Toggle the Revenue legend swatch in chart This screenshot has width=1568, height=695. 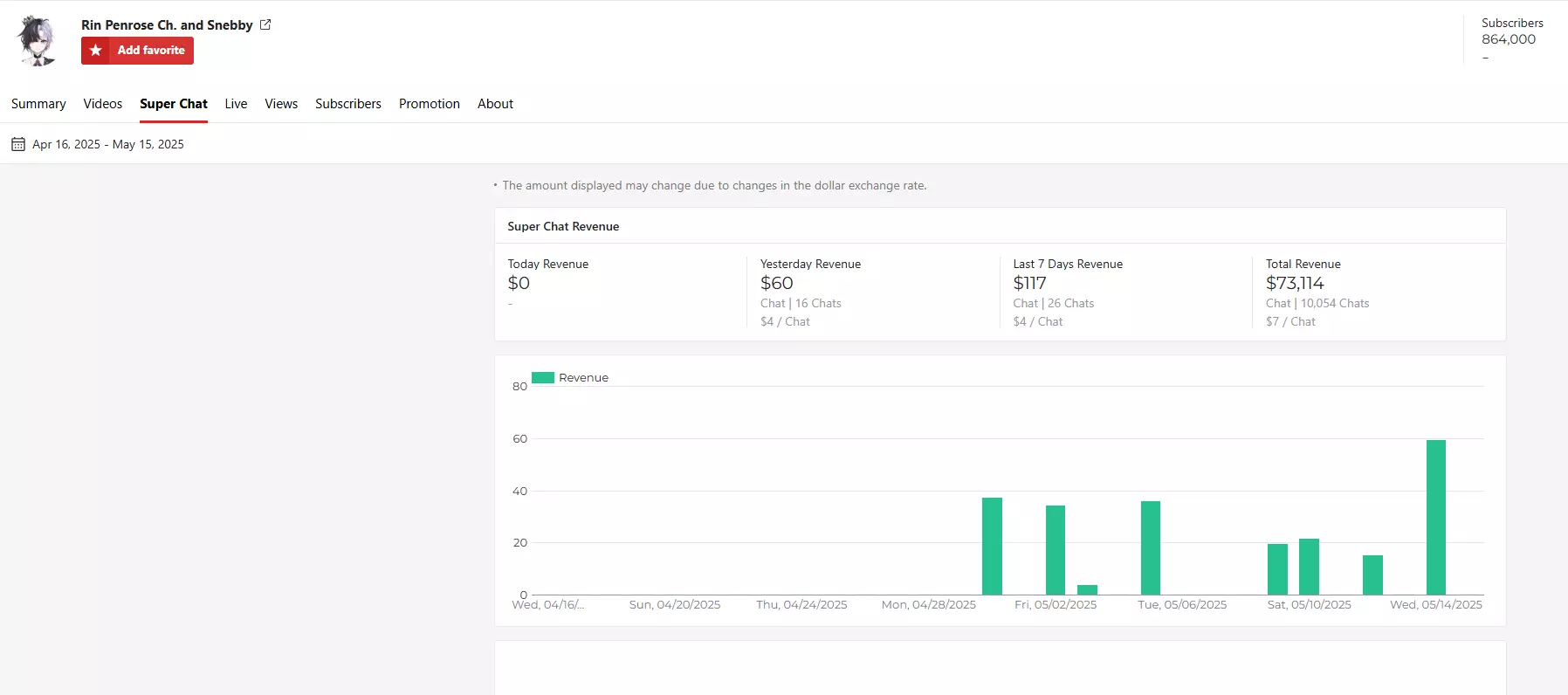[x=543, y=378]
